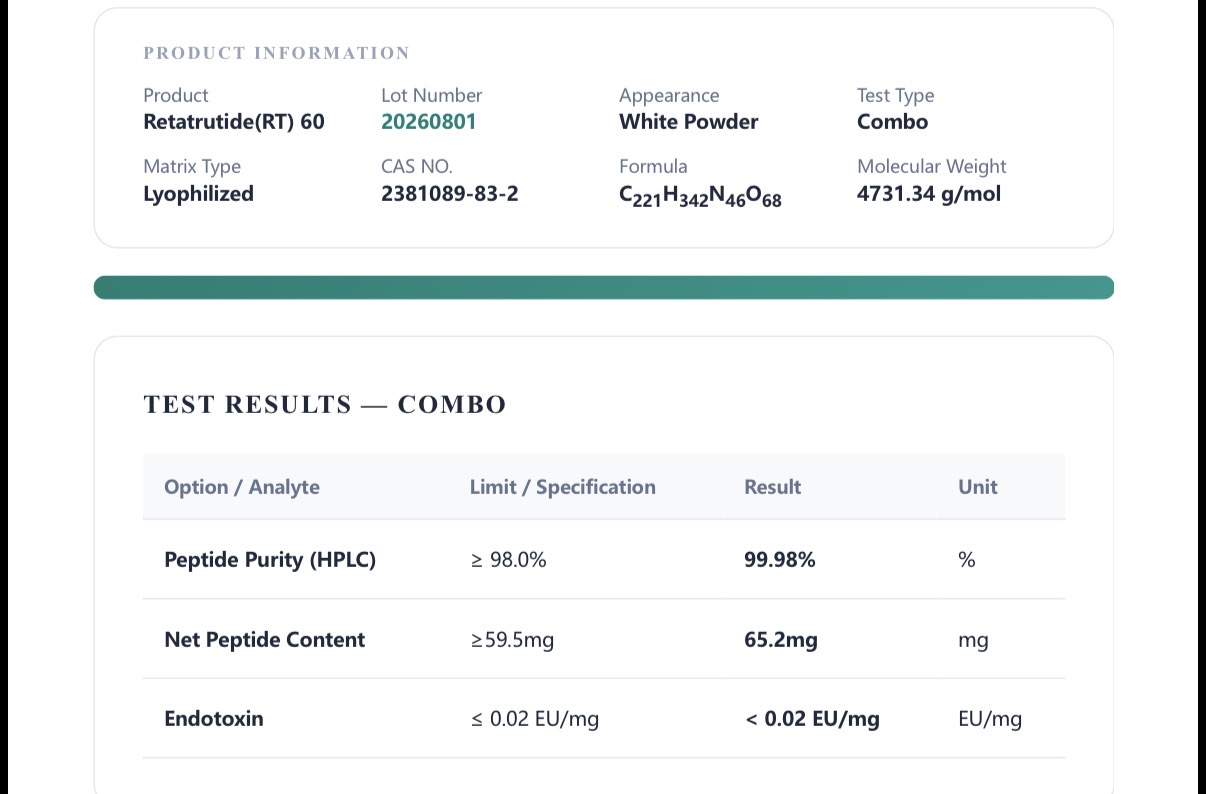Click the Test Results — Combo heading
This screenshot has width=1206, height=794.
pyautogui.click(x=325, y=405)
